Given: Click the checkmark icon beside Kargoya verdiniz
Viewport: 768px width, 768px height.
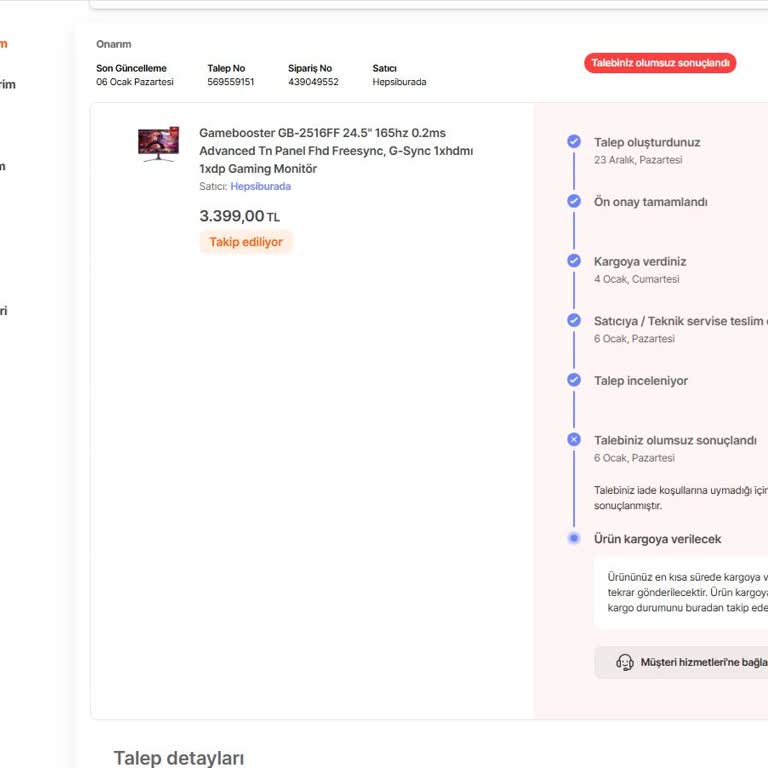Looking at the screenshot, I should coord(574,261).
